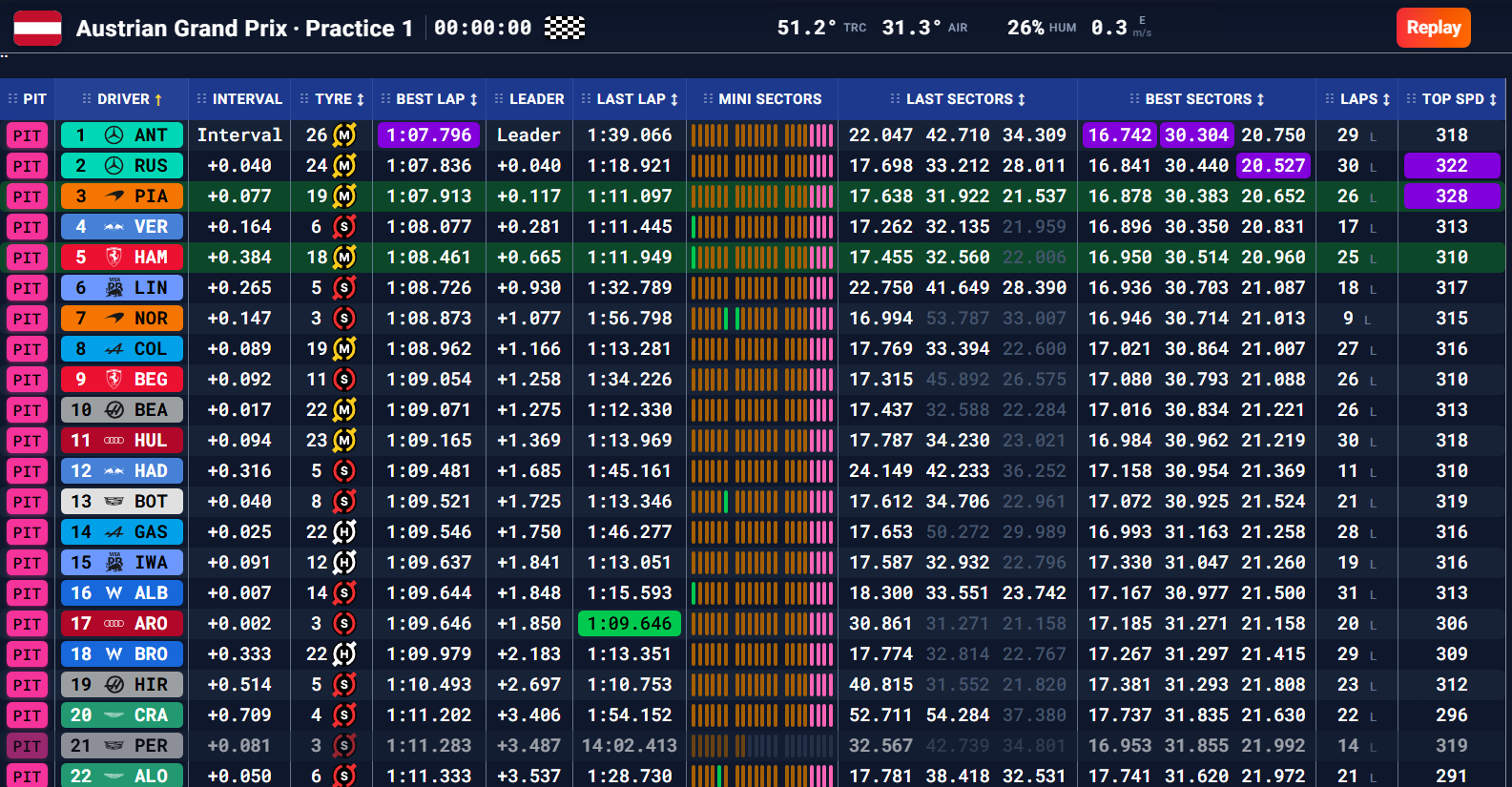1512x787 pixels.
Task: Sort by the LAST LAP column header
Action: pos(637,99)
